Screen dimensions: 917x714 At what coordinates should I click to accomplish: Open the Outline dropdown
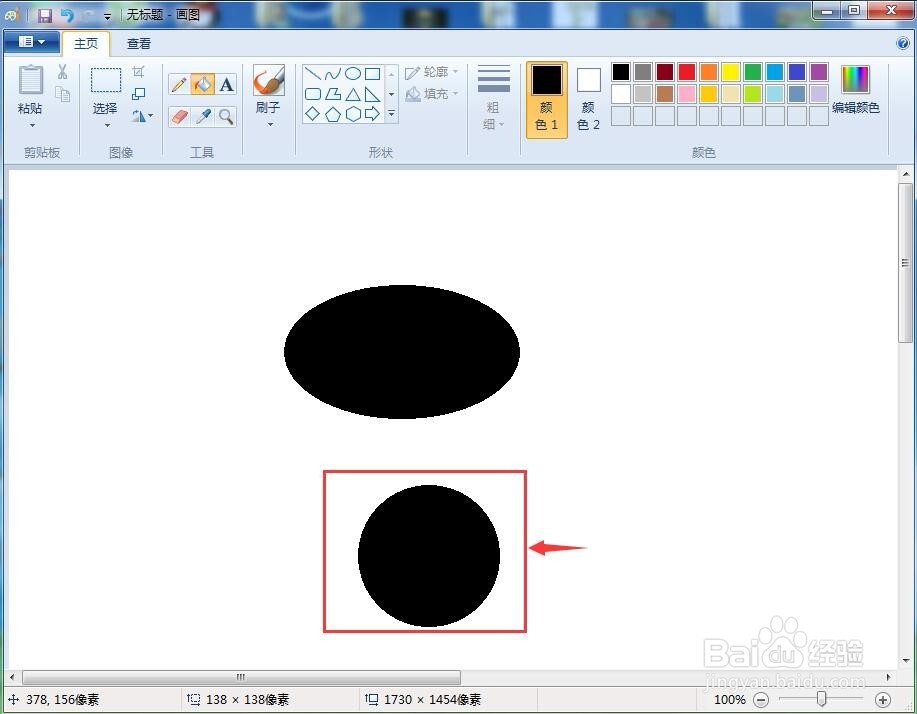tap(432, 72)
